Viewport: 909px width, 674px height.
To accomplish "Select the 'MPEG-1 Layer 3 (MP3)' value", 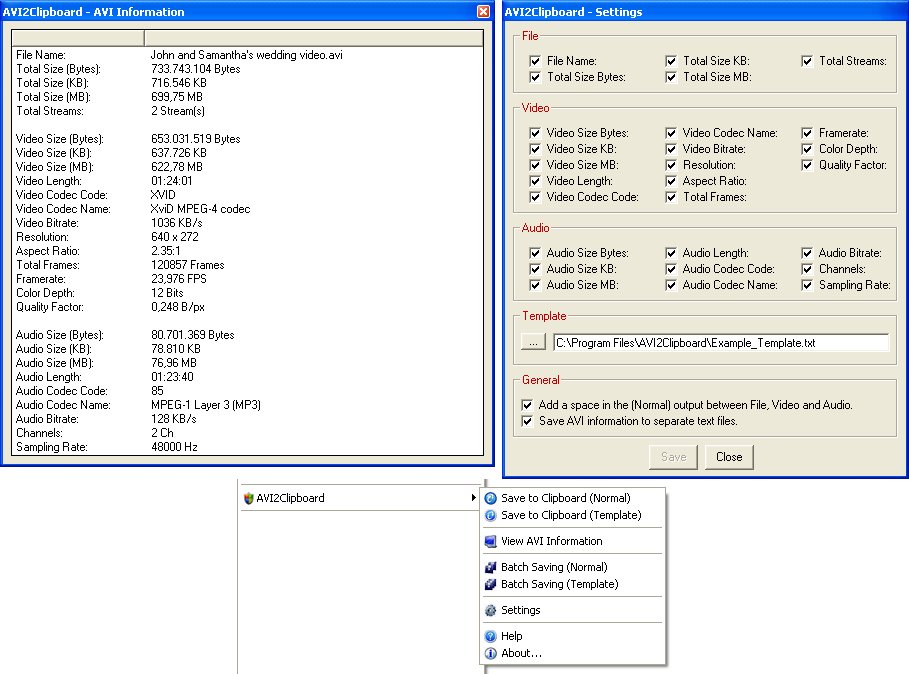I will [x=206, y=405].
